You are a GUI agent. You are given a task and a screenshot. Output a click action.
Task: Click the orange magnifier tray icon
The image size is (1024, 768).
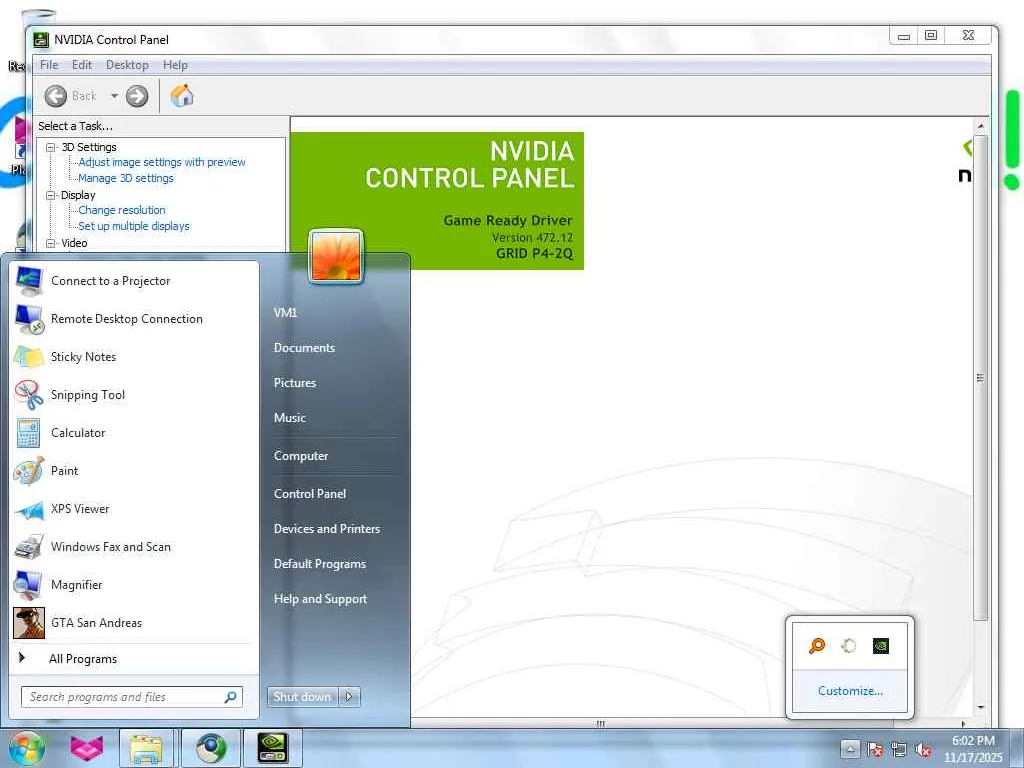[x=817, y=646]
